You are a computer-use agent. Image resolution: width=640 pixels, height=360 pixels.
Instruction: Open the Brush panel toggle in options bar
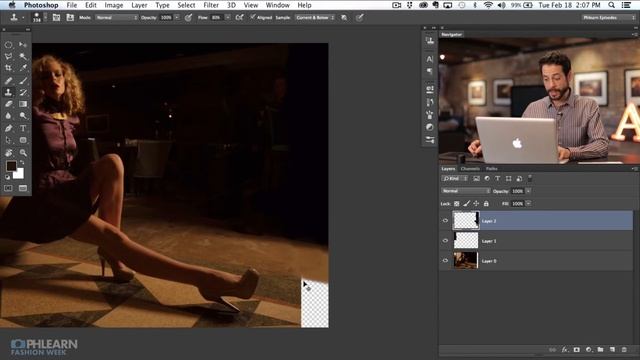56,18
